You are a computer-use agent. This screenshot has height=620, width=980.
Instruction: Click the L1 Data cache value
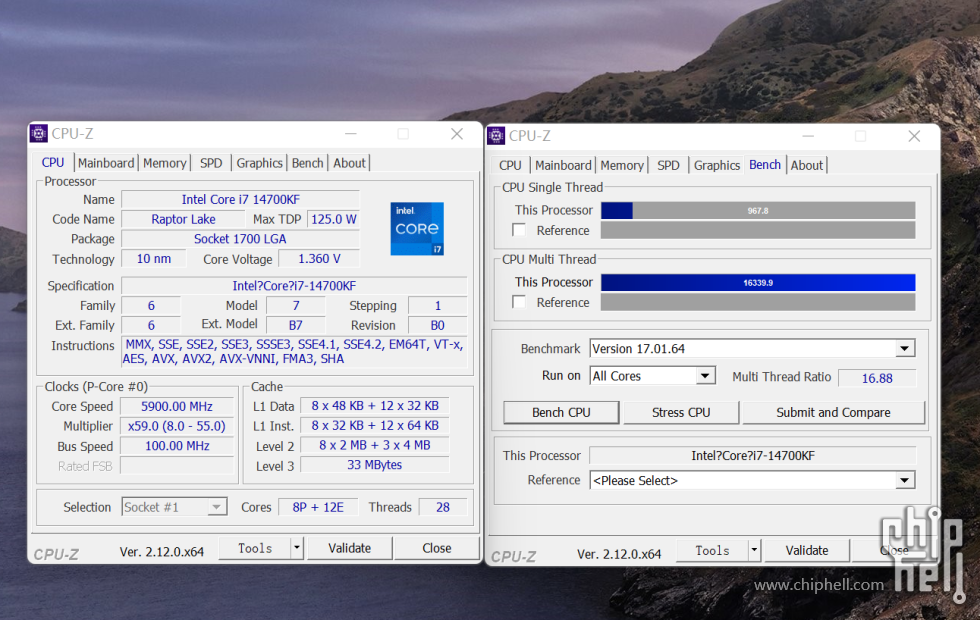click(375, 406)
